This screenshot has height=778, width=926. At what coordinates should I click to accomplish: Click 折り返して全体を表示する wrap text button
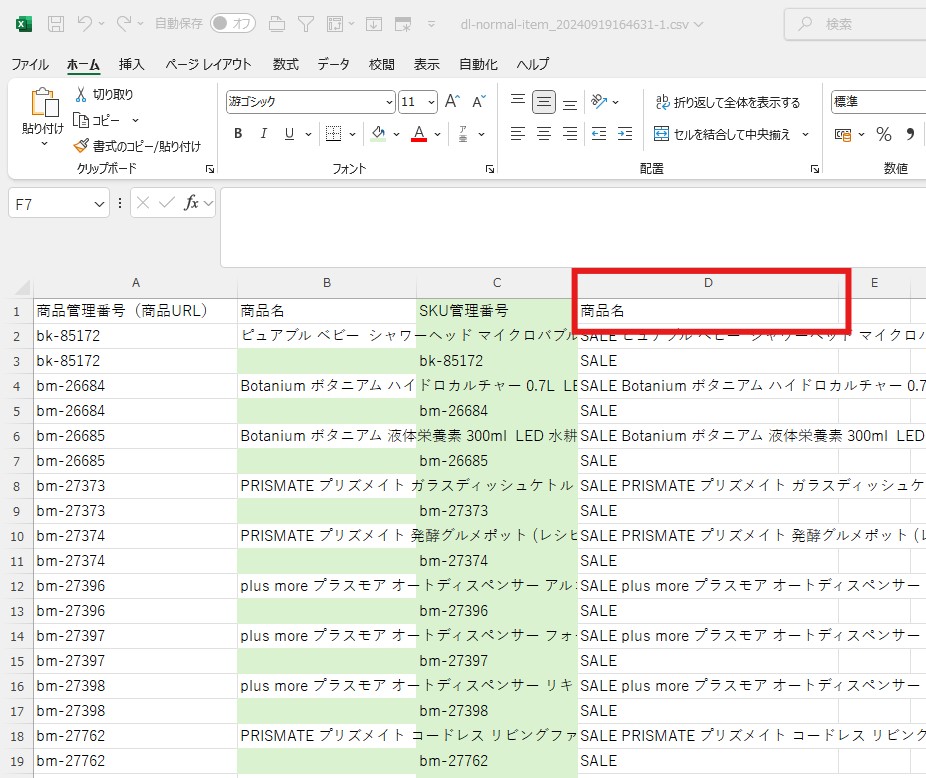(x=728, y=102)
